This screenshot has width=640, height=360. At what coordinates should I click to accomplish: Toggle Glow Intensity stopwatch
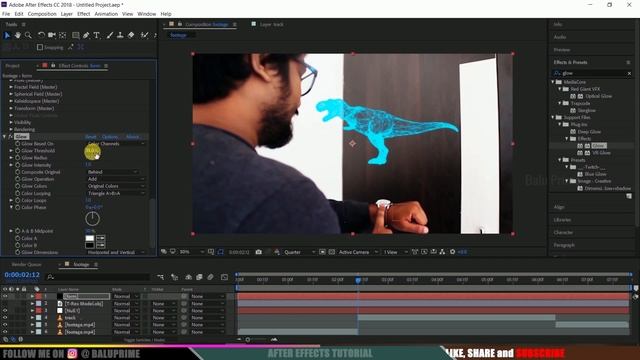coord(18,165)
